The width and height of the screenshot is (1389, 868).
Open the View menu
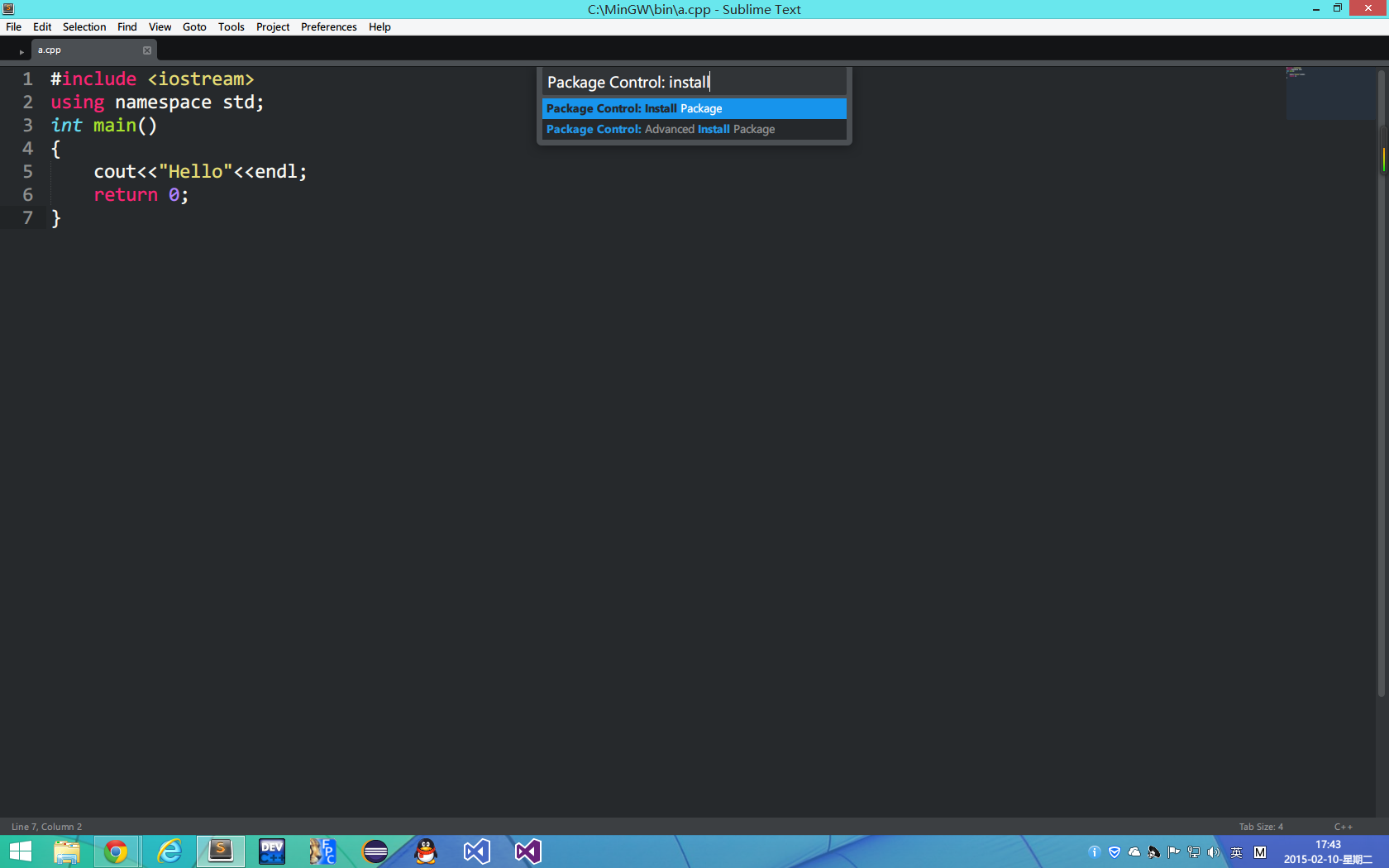(x=160, y=27)
